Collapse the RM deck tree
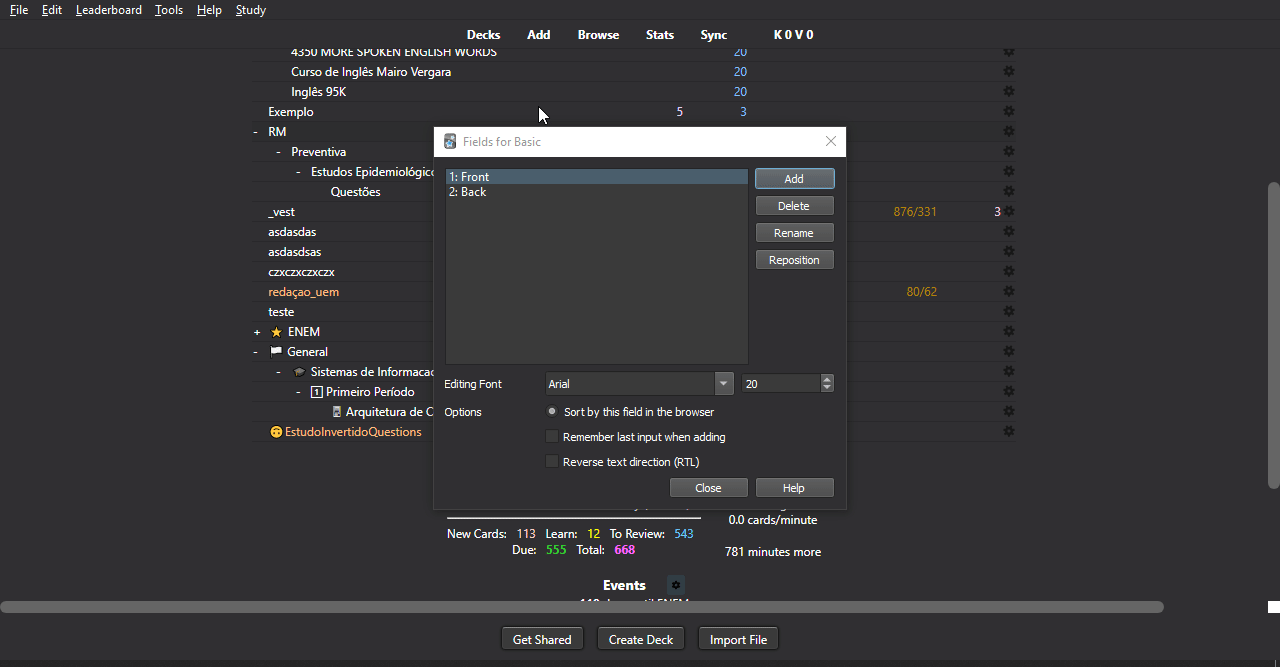The image size is (1280, 667). tap(256, 132)
